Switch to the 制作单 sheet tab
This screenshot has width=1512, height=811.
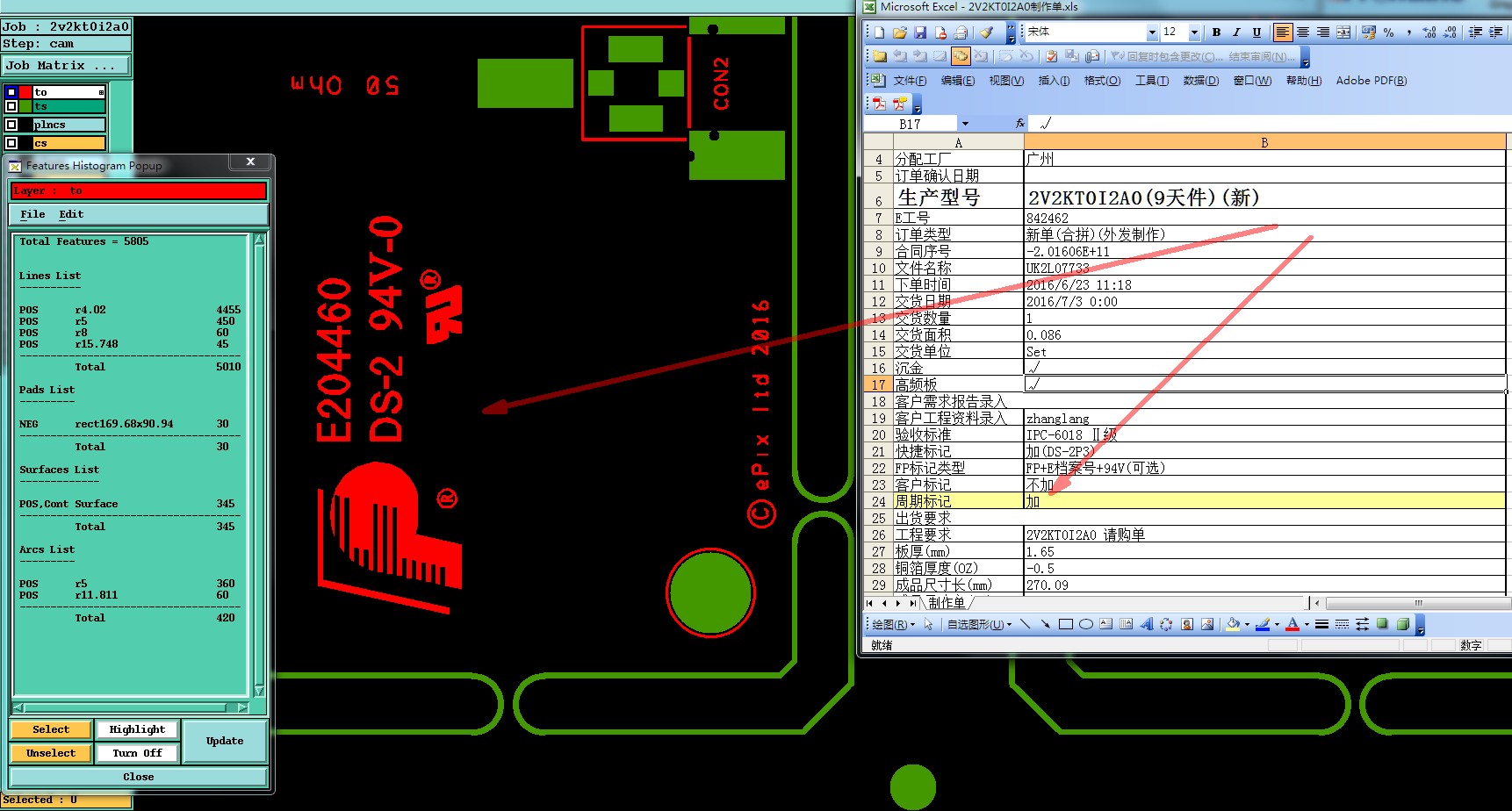[947, 603]
